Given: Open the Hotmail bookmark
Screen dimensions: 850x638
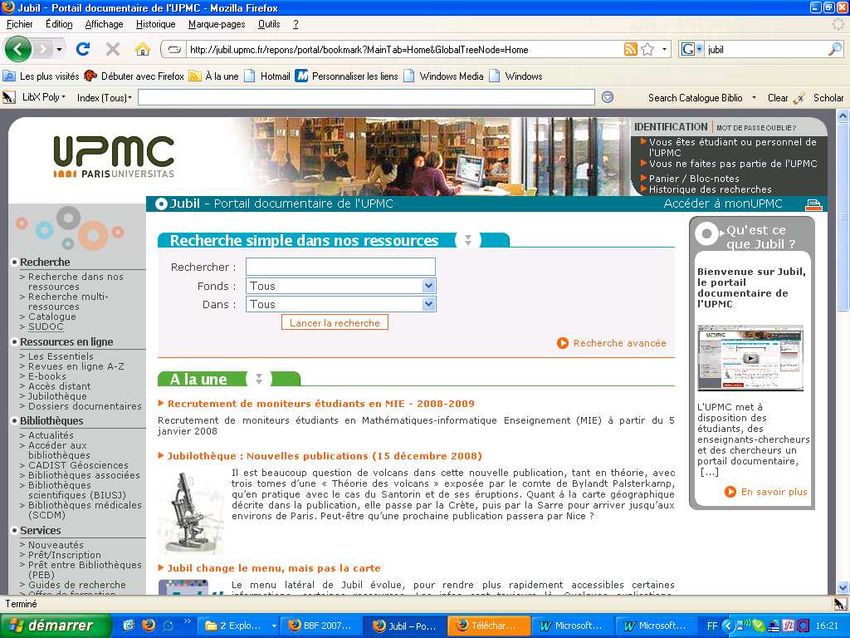Looking at the screenshot, I should click(x=268, y=76).
